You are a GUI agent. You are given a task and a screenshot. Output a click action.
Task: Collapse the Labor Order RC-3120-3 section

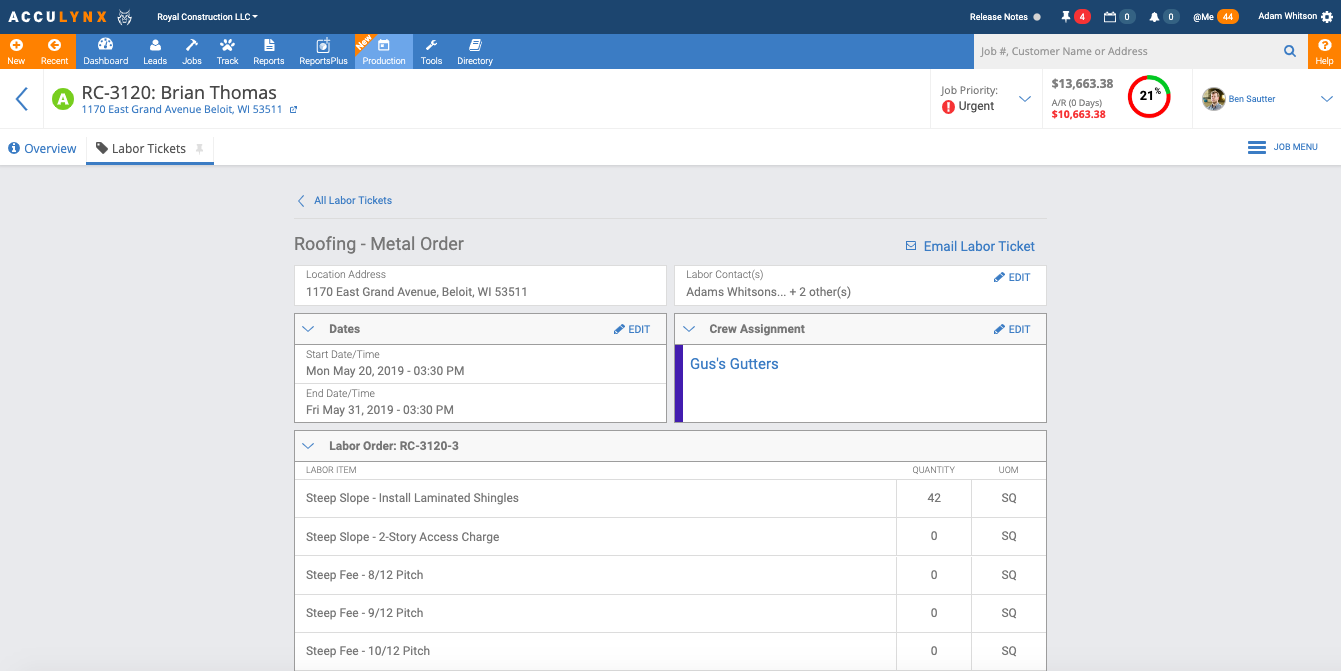point(308,446)
